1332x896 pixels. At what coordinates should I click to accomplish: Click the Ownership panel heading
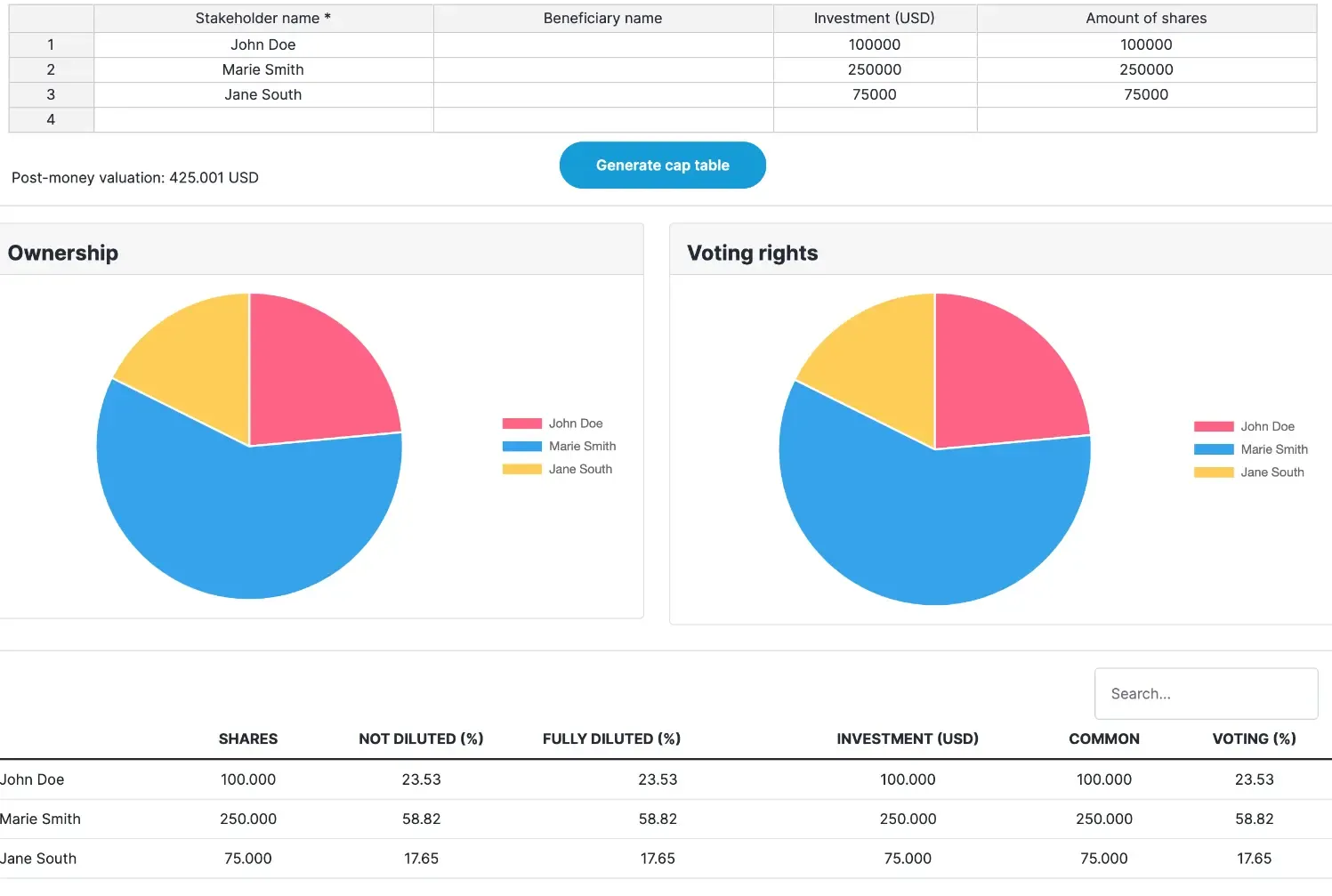point(63,254)
